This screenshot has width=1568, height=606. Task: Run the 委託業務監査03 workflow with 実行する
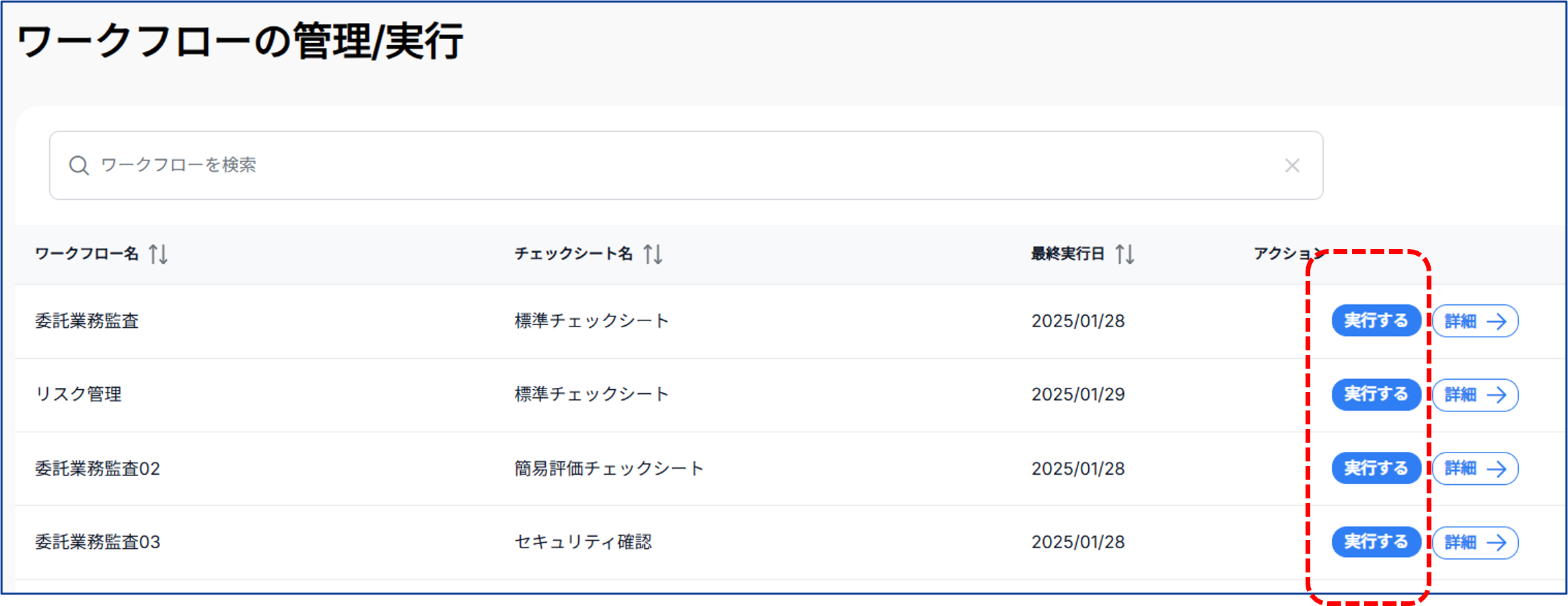pyautogui.click(x=1376, y=542)
